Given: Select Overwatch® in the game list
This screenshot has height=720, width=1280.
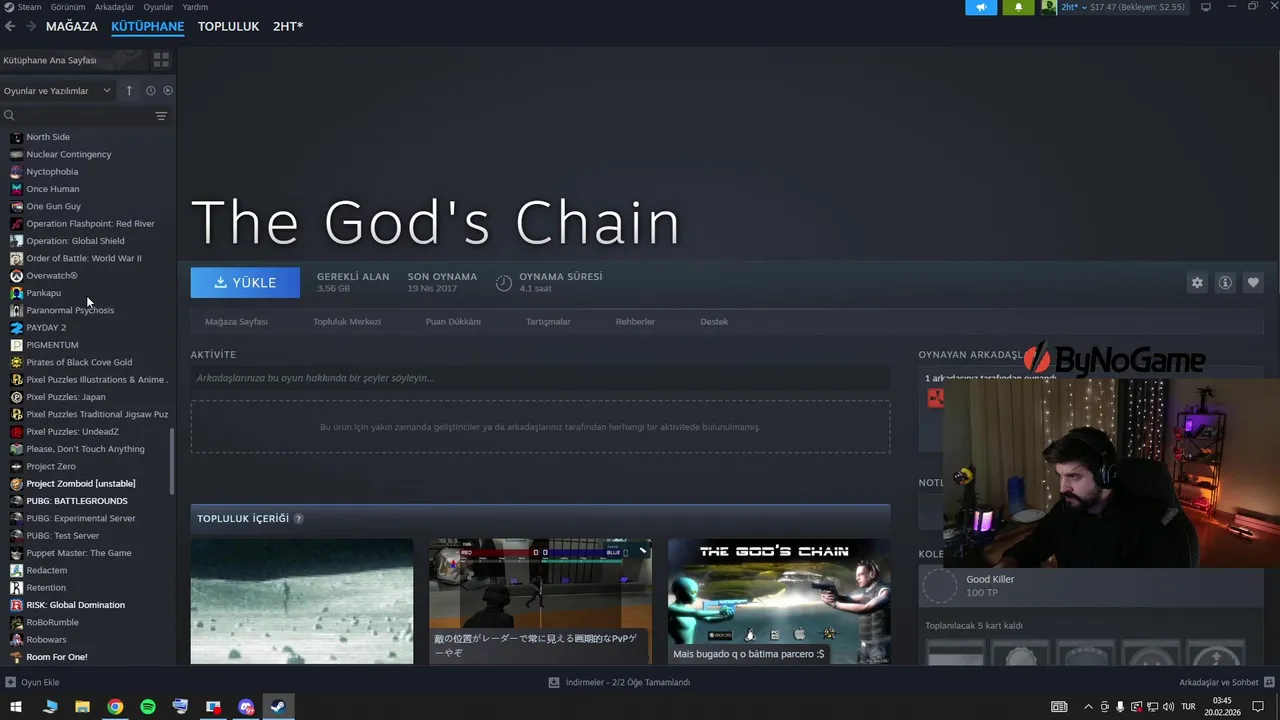Looking at the screenshot, I should [x=51, y=276].
